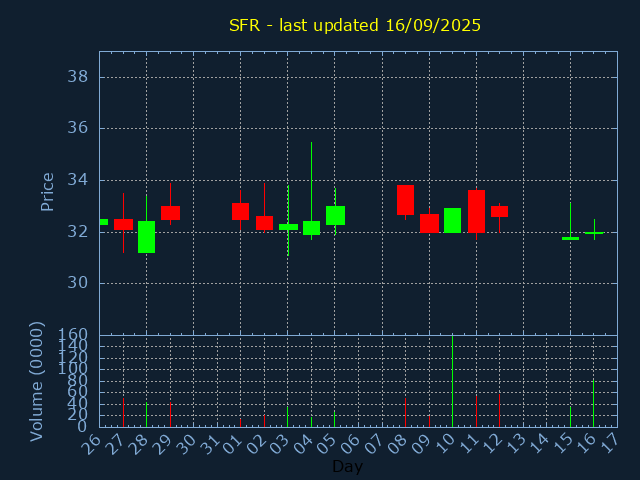Click the red candlestick for day 27
This screenshot has width=640, height=480.
point(123,224)
